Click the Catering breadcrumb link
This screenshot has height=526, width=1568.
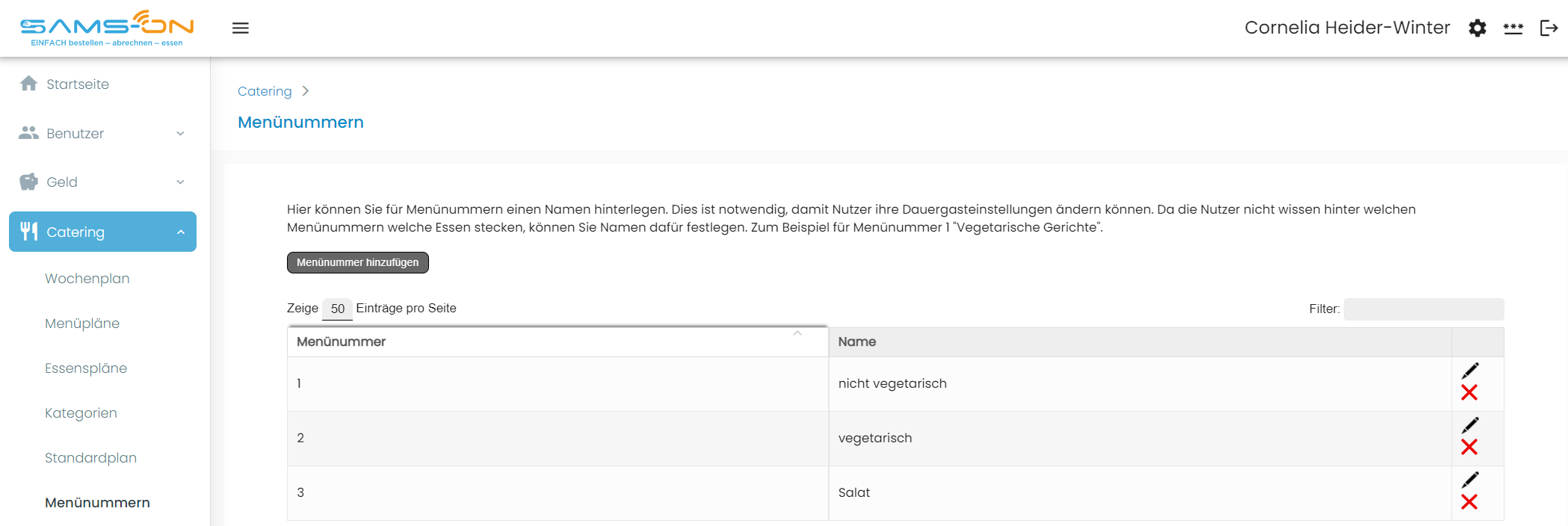point(265,91)
